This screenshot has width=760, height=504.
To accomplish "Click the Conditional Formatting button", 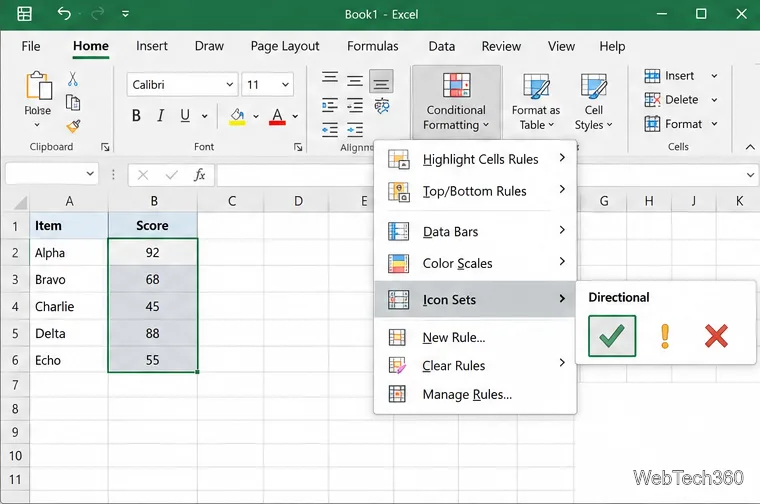I will (x=456, y=102).
